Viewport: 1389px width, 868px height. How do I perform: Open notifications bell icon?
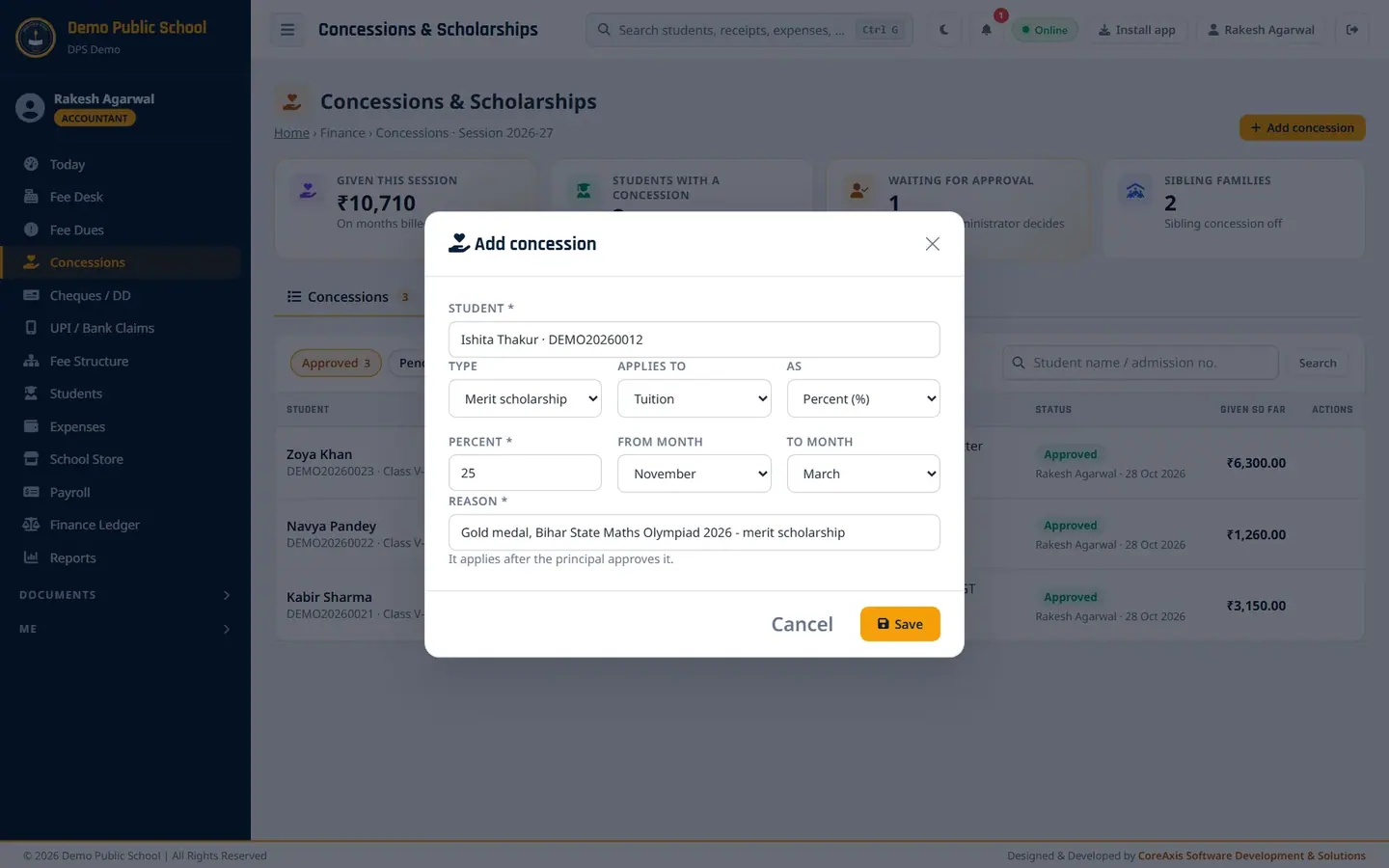(x=986, y=30)
